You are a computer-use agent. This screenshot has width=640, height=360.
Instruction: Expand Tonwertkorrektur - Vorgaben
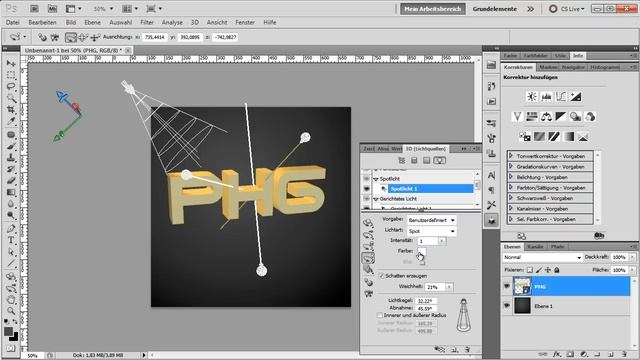511,156
